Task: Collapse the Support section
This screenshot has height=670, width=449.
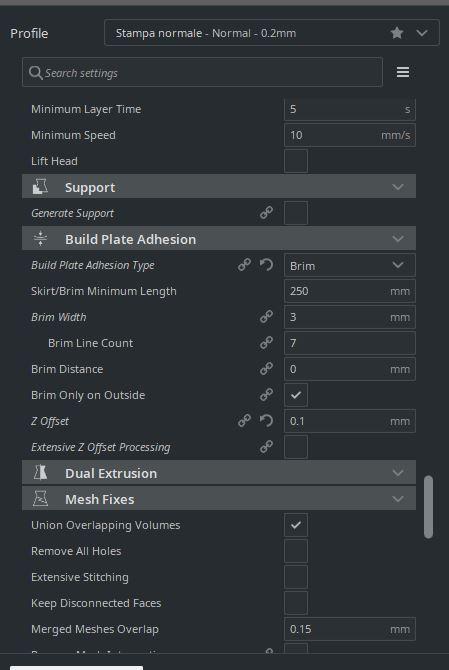Action: [x=219, y=187]
